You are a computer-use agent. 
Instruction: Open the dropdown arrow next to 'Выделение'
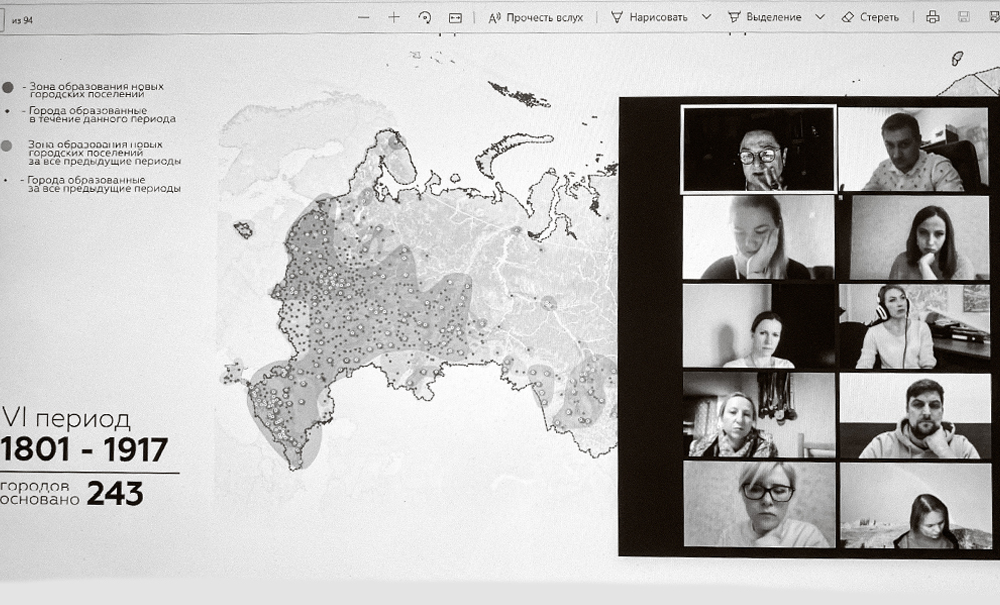click(820, 17)
